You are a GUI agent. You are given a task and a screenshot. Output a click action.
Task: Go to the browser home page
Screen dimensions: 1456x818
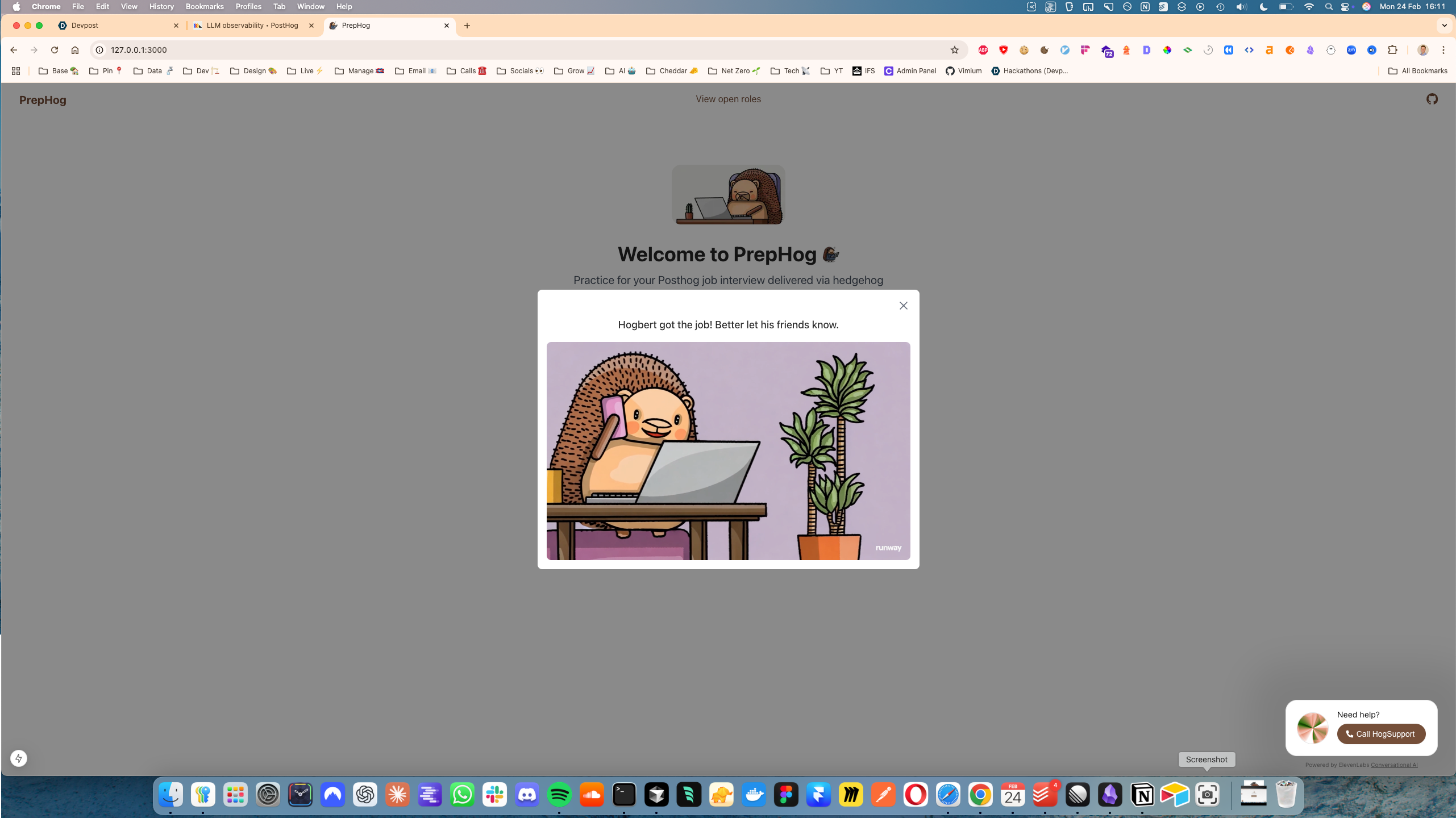click(x=75, y=50)
